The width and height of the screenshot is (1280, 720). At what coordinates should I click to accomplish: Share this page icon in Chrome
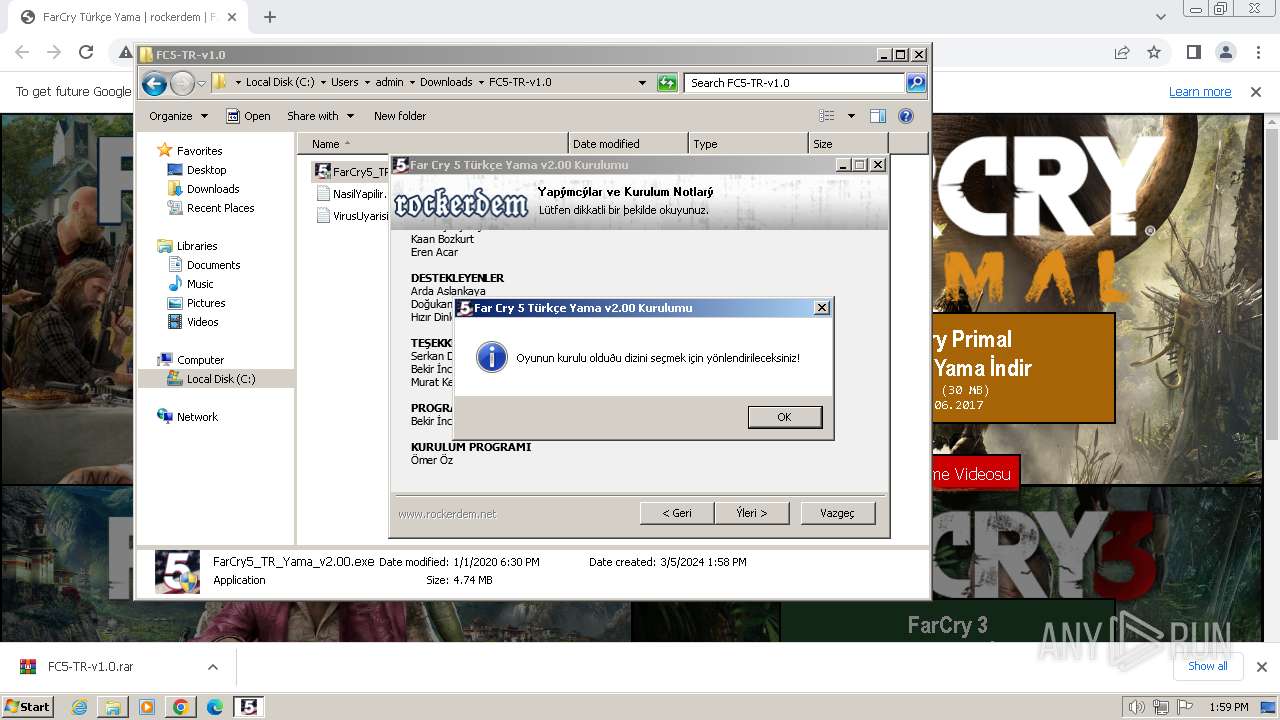pyautogui.click(x=1122, y=52)
